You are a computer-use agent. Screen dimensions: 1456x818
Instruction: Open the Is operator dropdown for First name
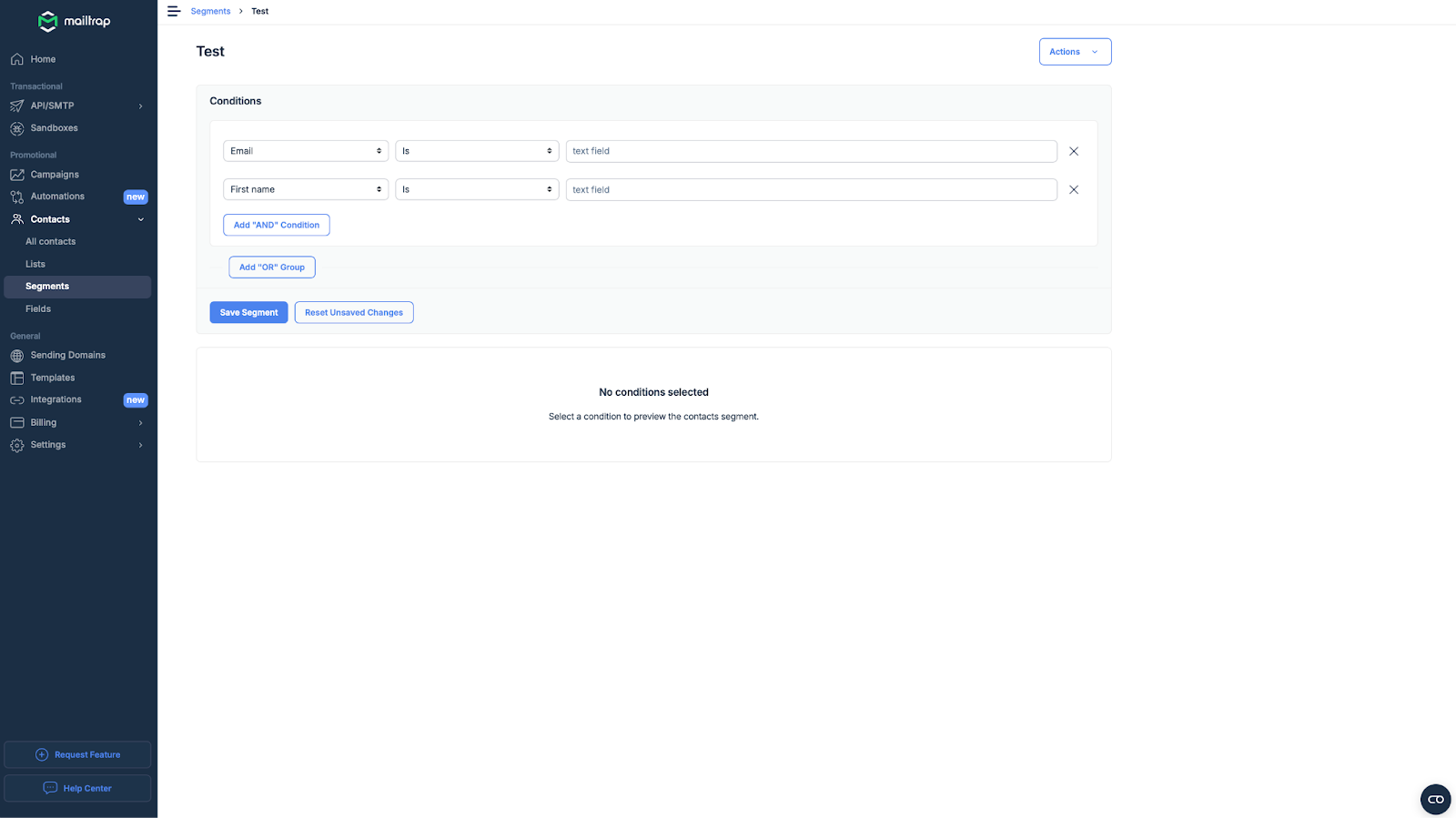pos(477,189)
